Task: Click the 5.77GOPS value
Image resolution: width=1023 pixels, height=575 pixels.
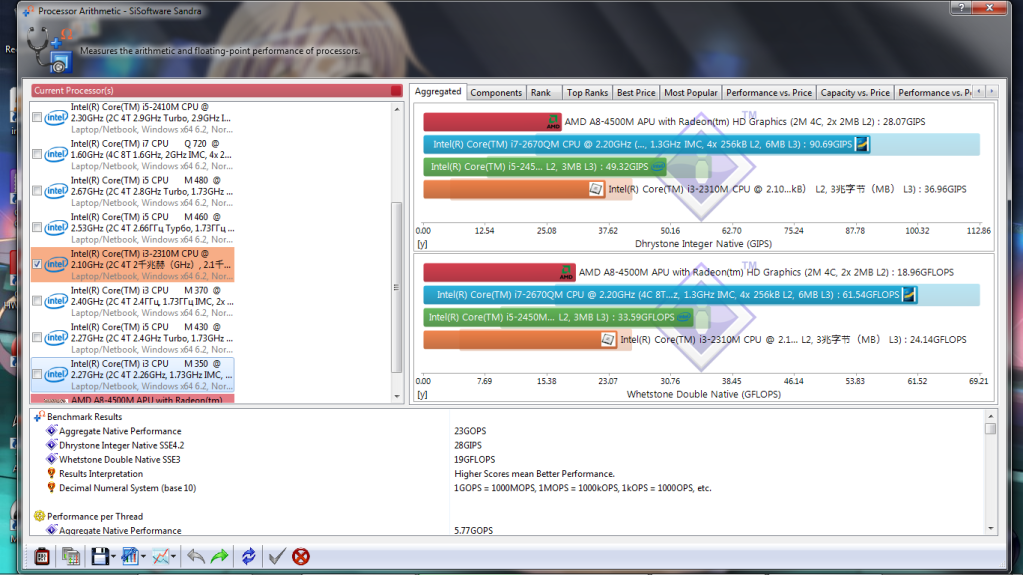Action: click(x=474, y=531)
